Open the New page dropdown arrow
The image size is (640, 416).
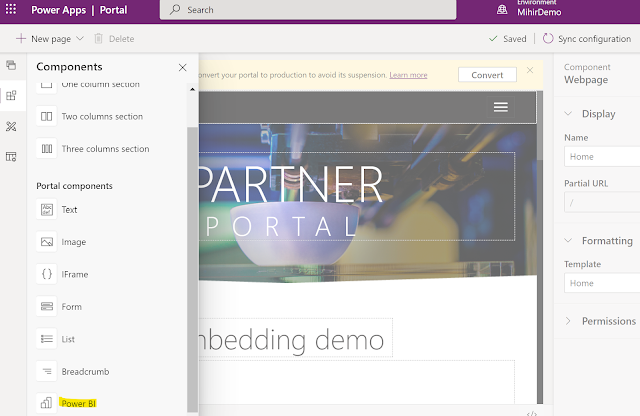click(x=80, y=38)
